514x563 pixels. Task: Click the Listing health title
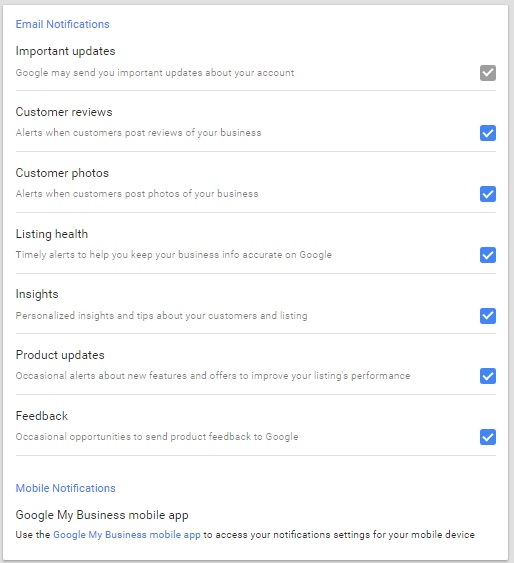point(52,234)
